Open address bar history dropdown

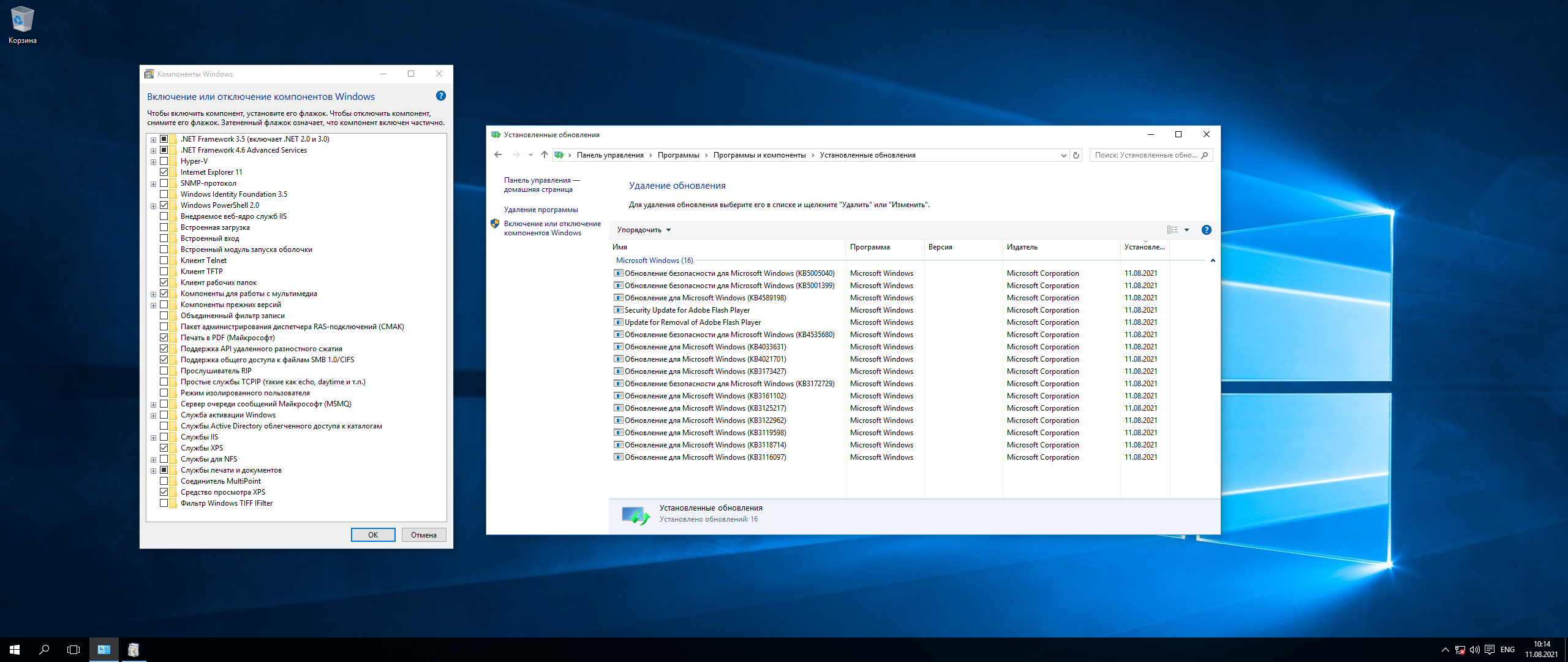1063,155
